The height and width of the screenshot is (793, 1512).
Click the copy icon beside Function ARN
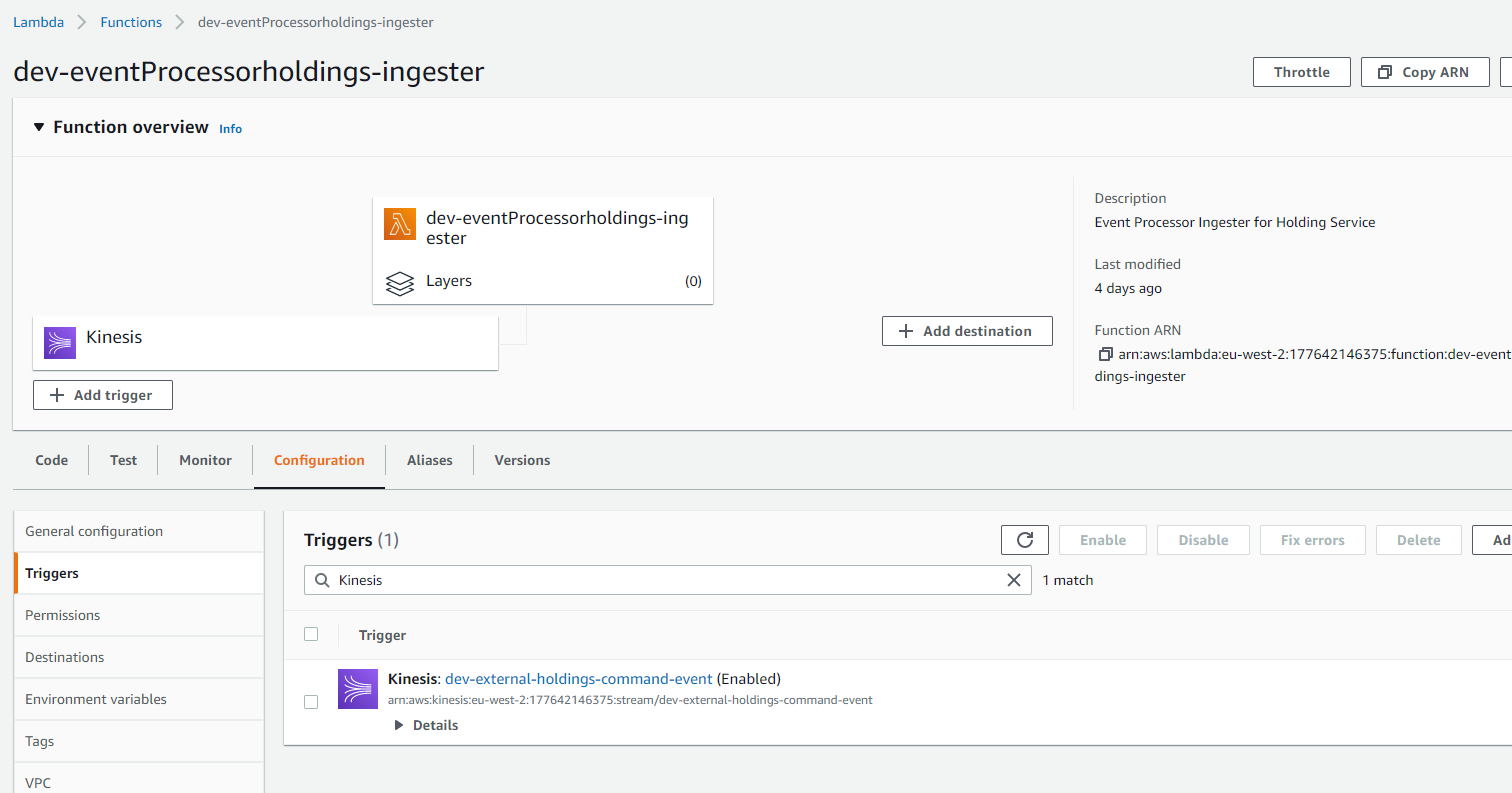click(x=1105, y=354)
